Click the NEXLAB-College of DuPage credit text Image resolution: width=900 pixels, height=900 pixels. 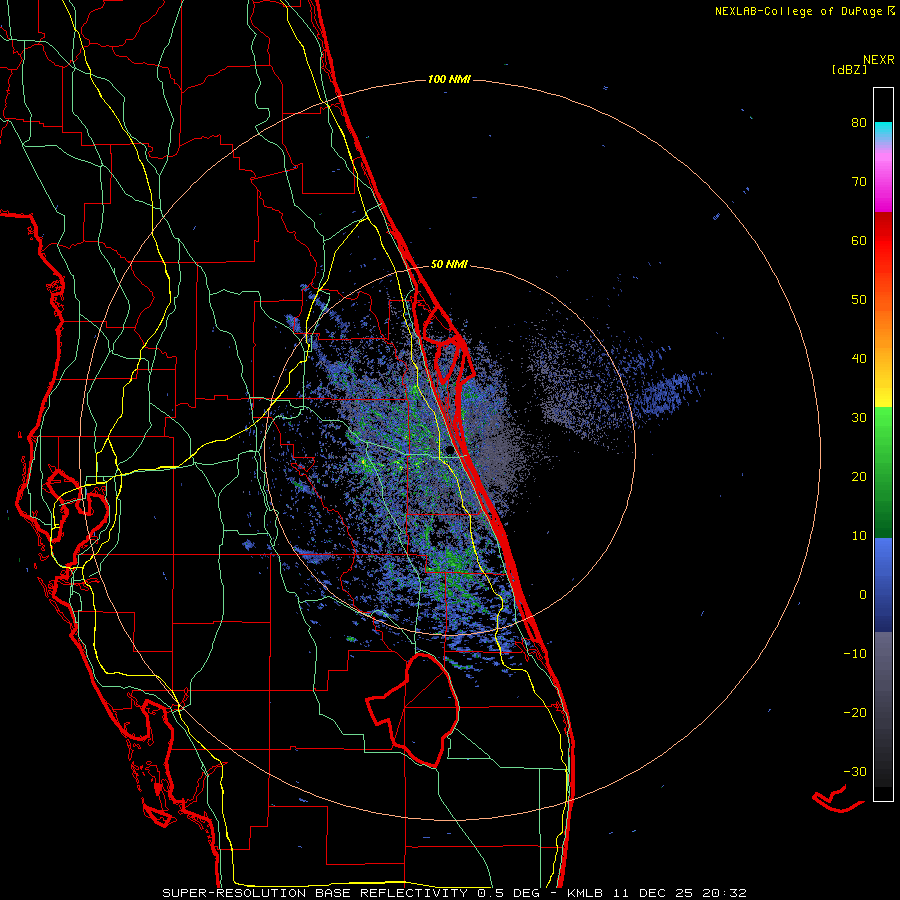[x=799, y=11]
